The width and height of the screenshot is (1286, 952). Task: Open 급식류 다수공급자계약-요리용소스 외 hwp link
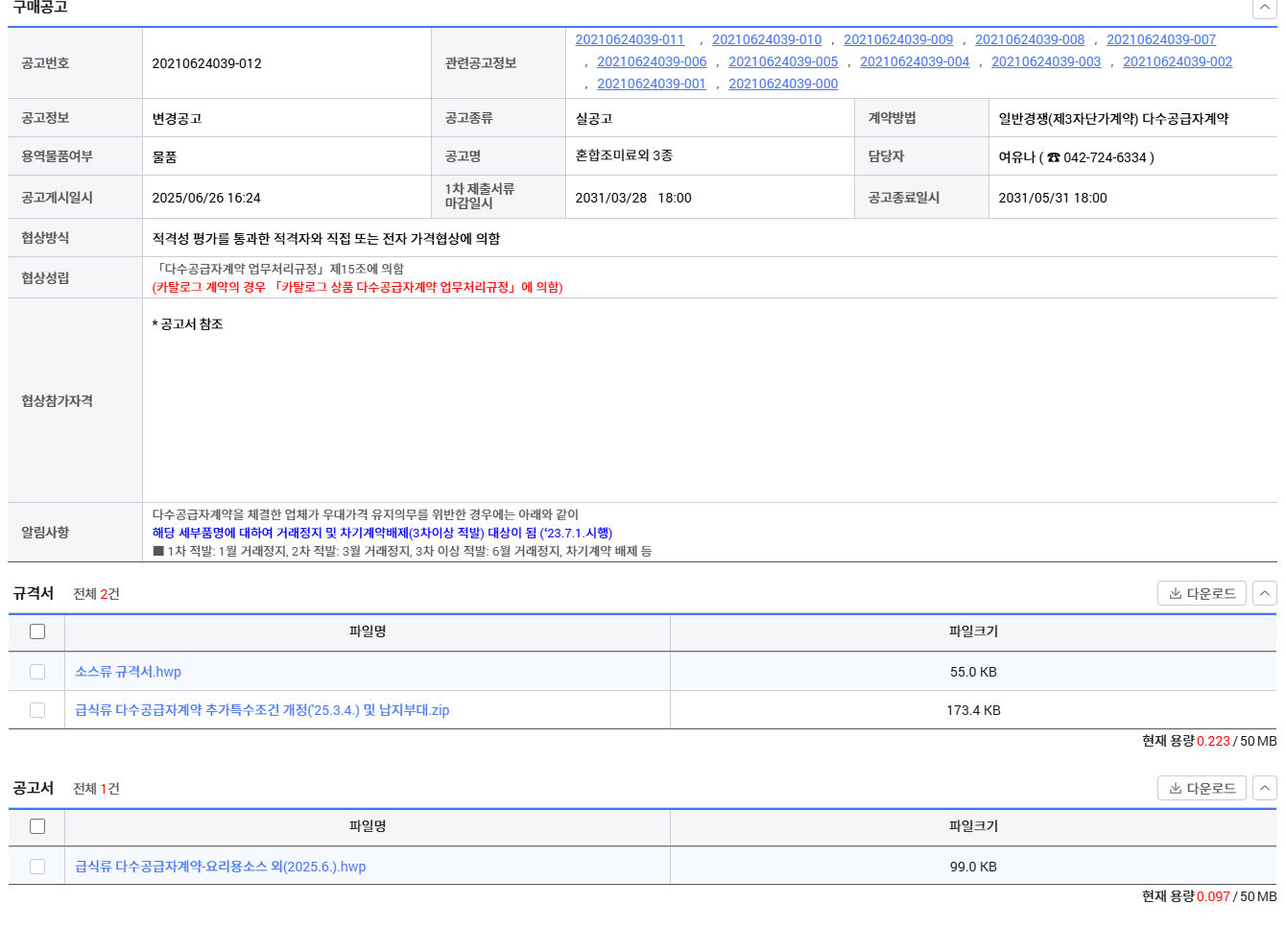[220, 867]
